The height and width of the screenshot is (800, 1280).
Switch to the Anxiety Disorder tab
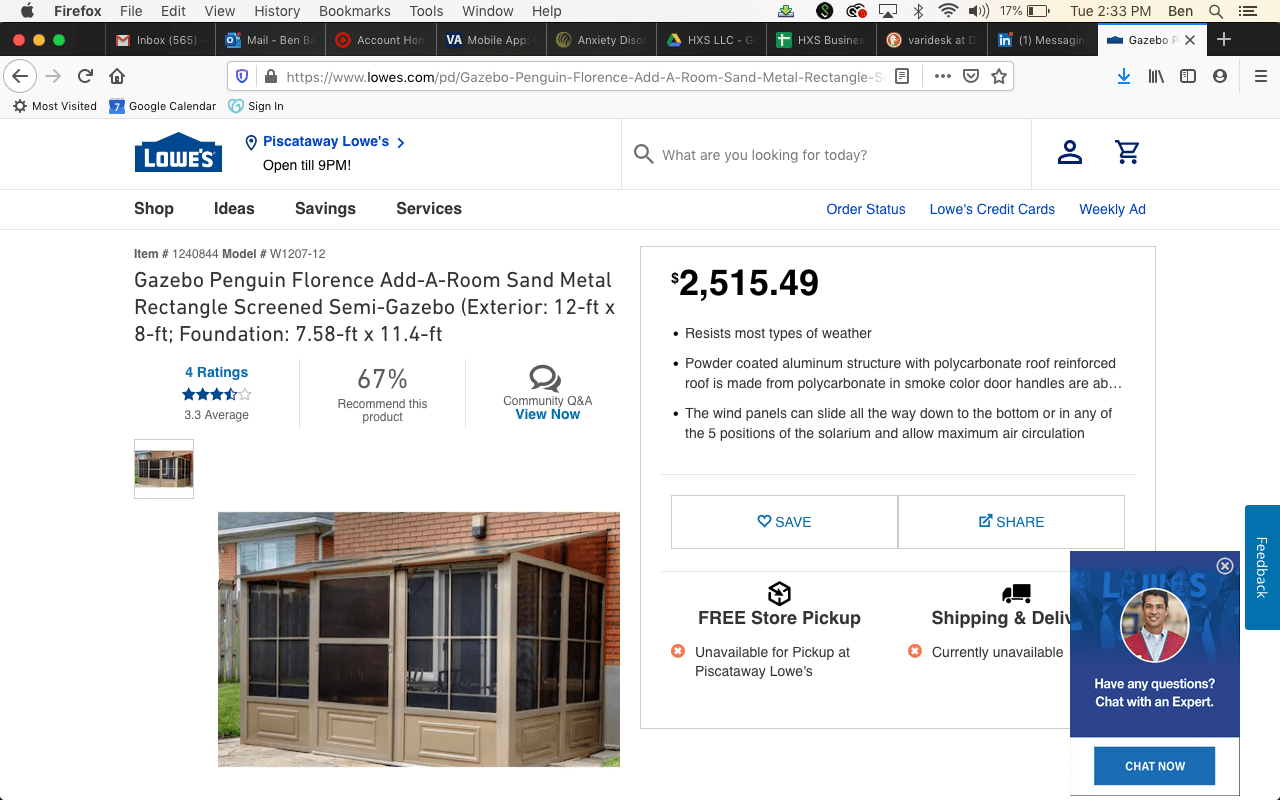tap(601, 40)
